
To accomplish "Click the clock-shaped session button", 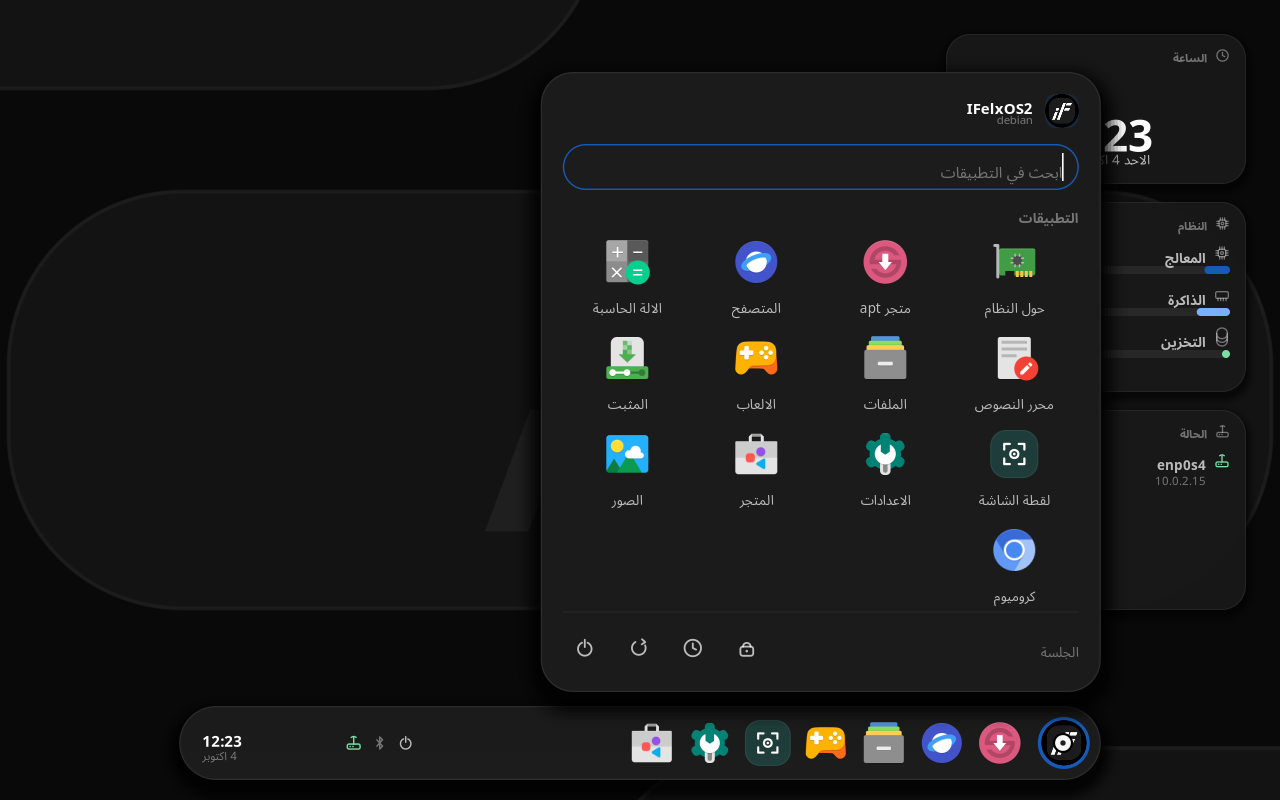I will pyautogui.click(x=693, y=648).
